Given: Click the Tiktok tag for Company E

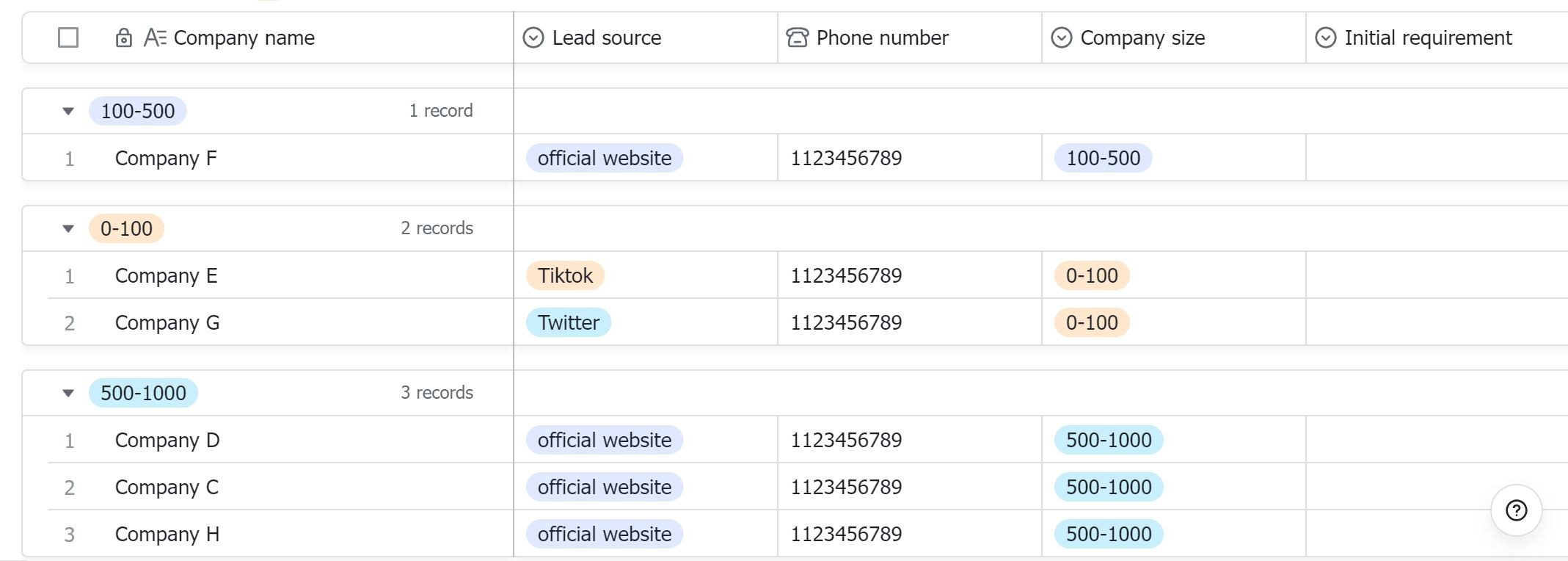Looking at the screenshot, I should coord(565,275).
